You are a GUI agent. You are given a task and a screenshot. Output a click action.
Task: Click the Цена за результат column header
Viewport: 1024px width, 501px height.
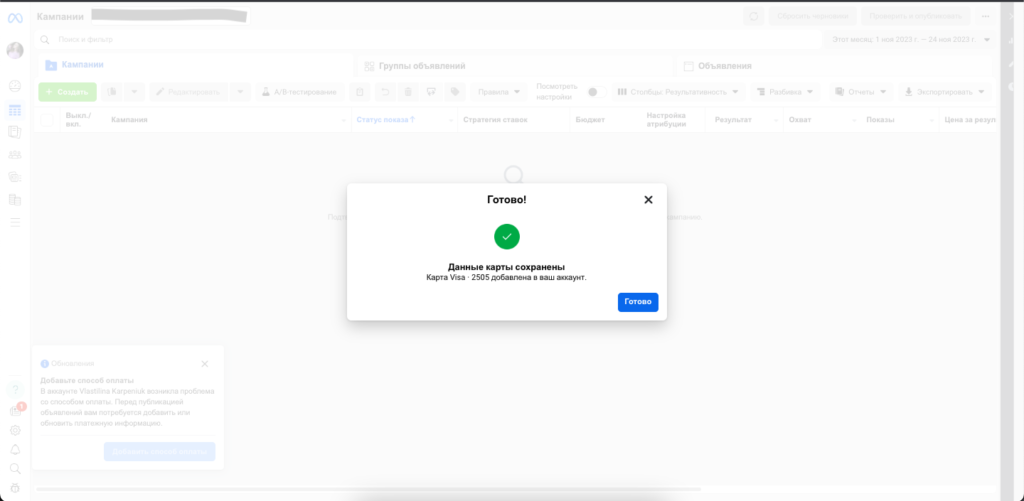tap(968, 120)
